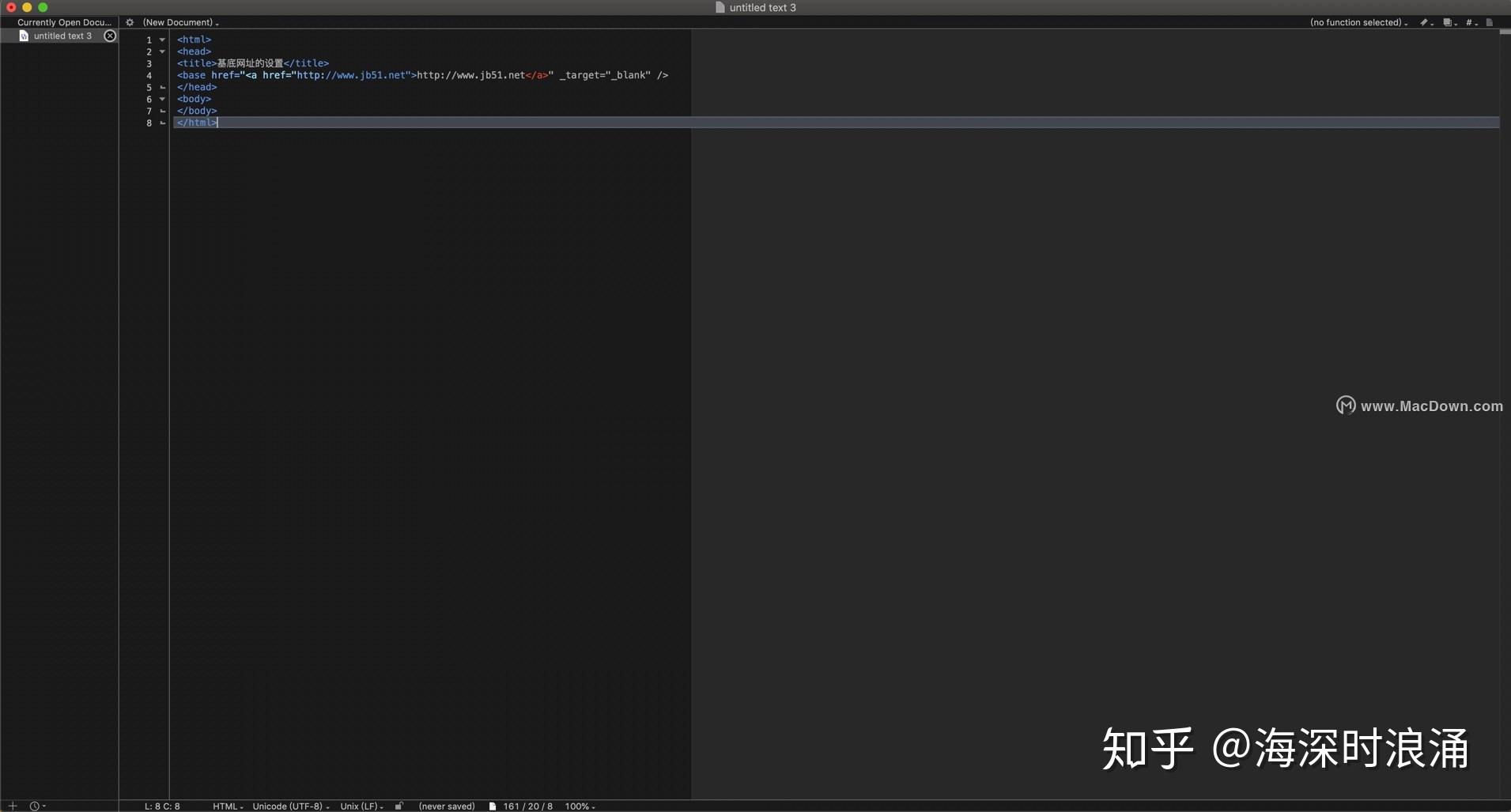Open the Unicode (UTF-8) encoding dropdown
This screenshot has width=1511, height=812.
point(289,806)
